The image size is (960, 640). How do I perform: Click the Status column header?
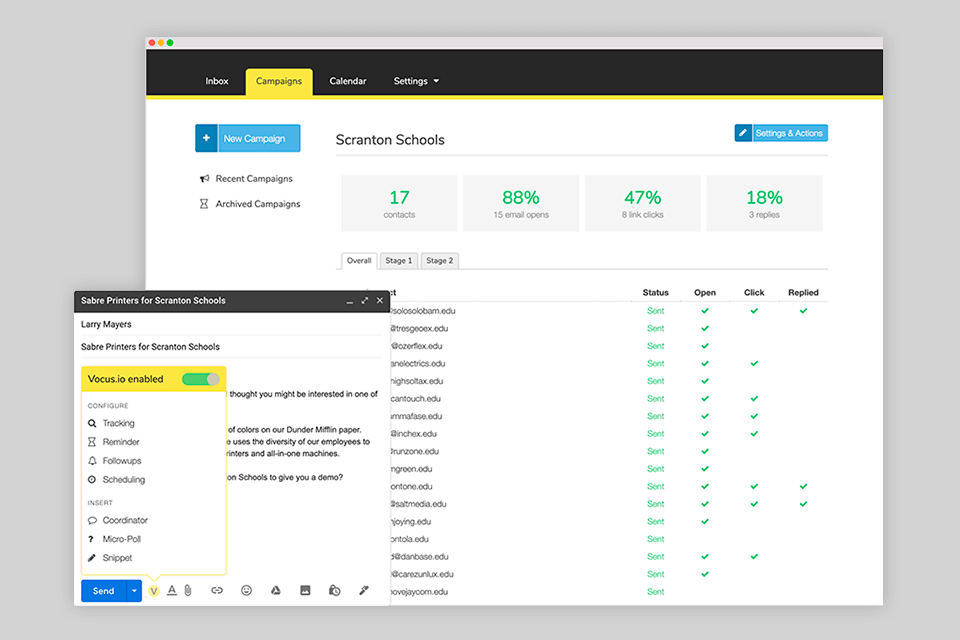(656, 293)
